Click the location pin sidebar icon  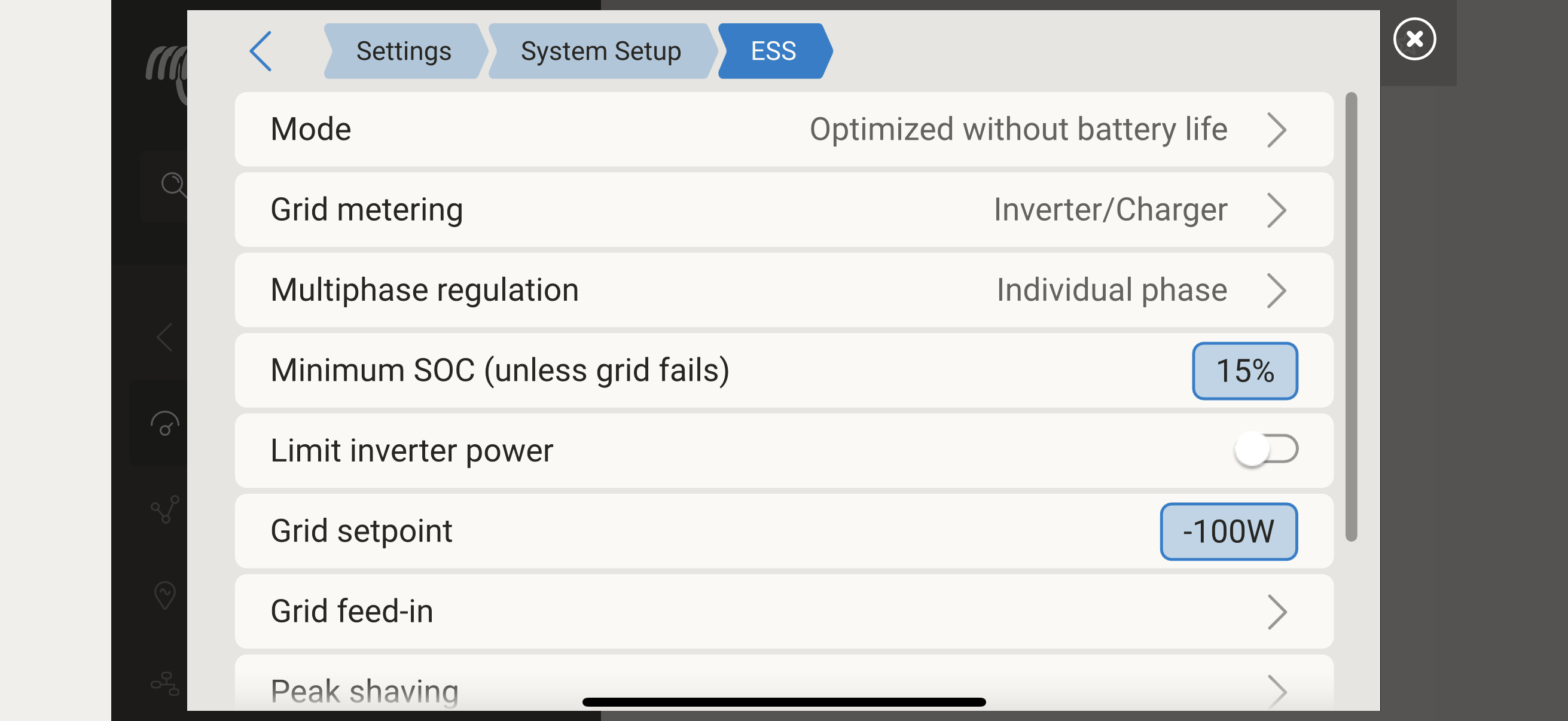tap(164, 594)
